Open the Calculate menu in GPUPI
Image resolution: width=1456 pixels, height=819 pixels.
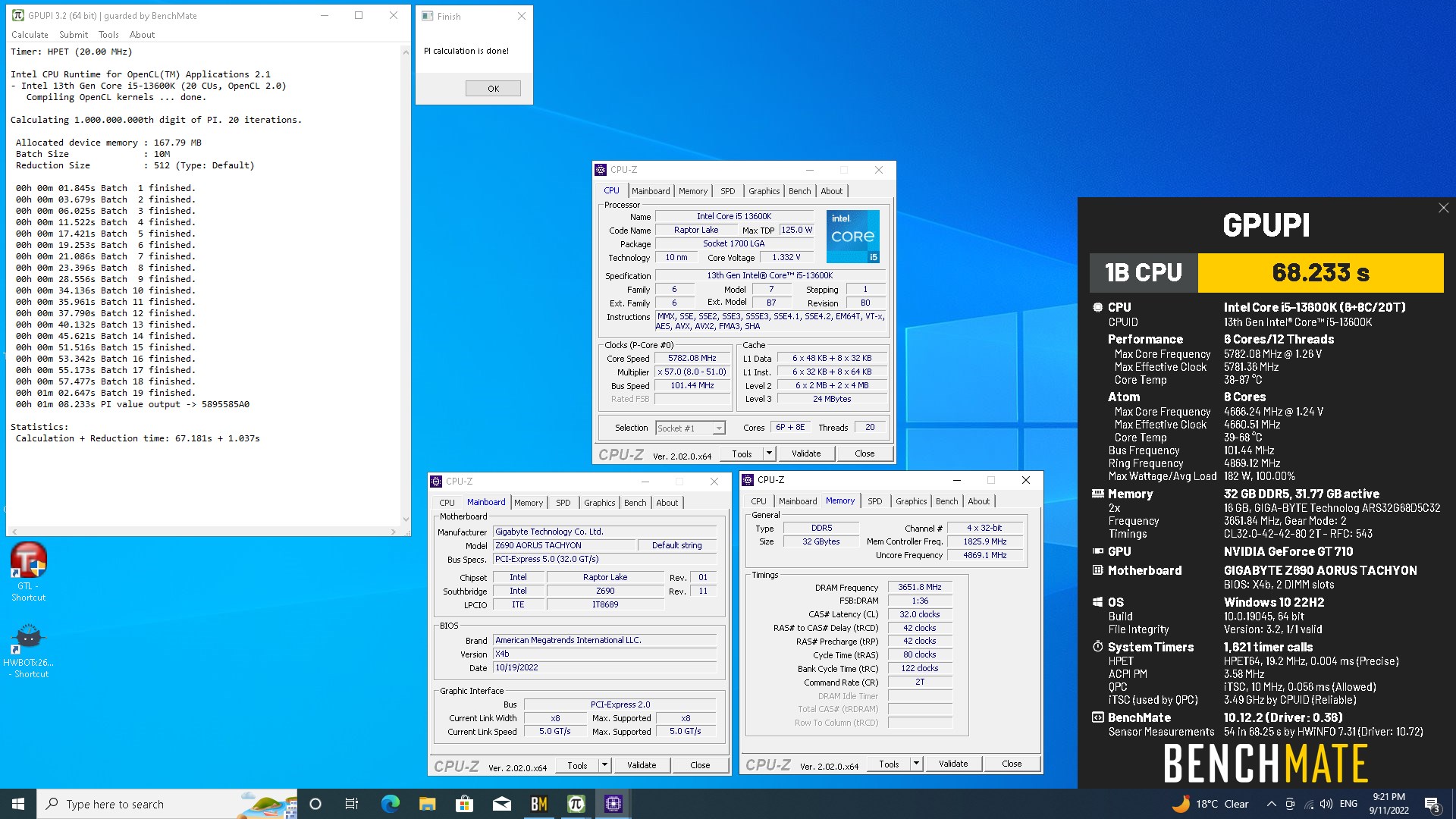pyautogui.click(x=30, y=35)
